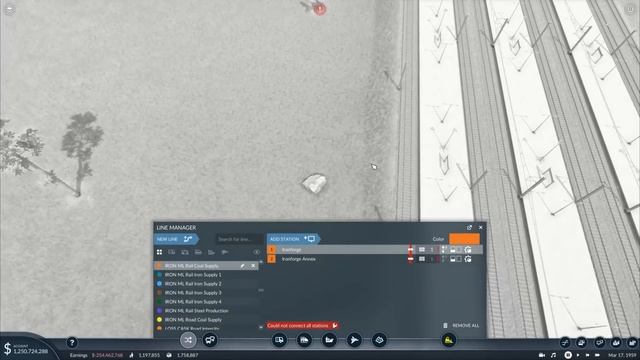
Task: Filter lines by ship type
Action: point(211,252)
